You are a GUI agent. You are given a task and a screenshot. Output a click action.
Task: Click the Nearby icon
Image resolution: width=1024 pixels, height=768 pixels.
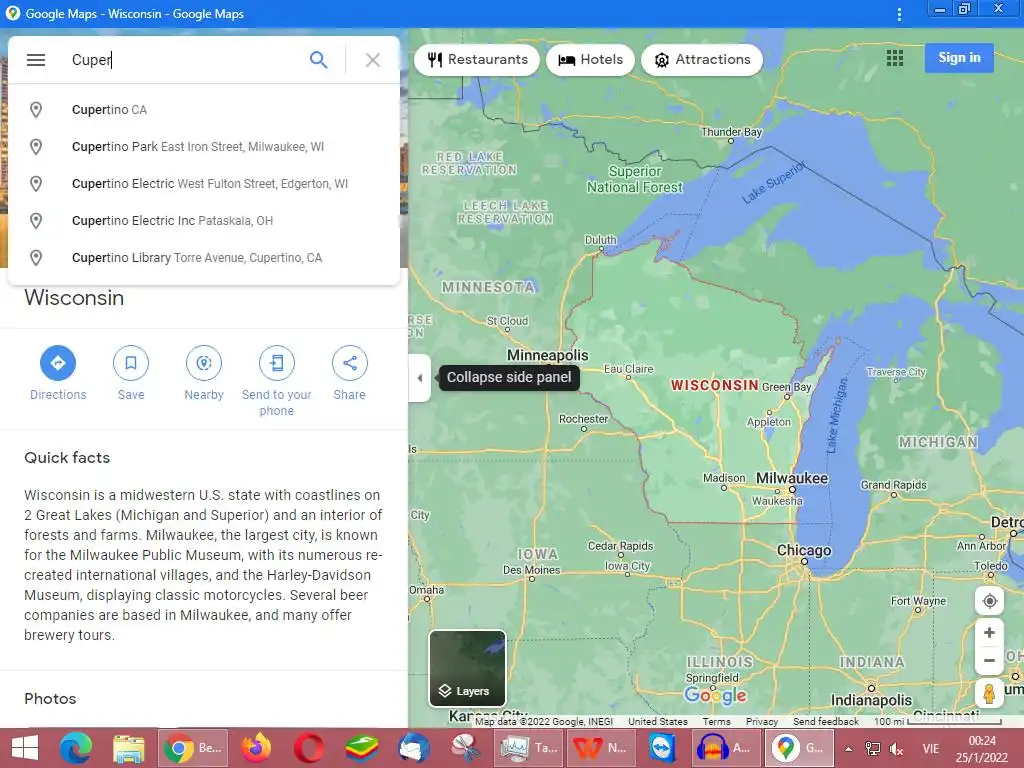point(204,363)
